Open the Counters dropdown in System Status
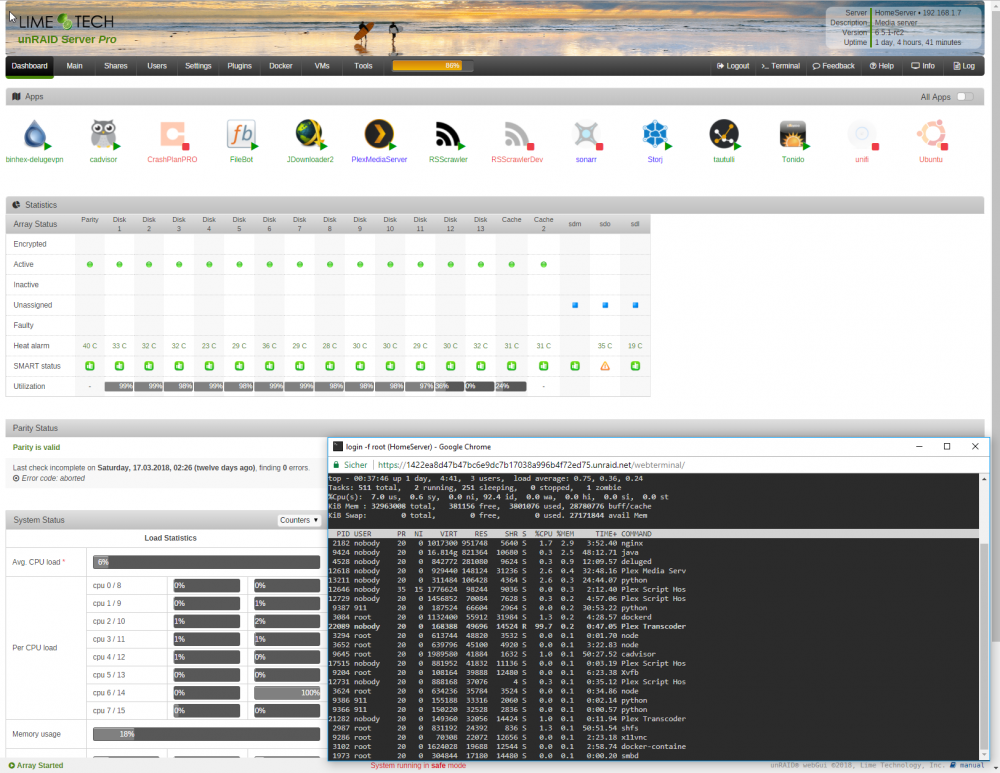The image size is (1000, 773). point(299,520)
